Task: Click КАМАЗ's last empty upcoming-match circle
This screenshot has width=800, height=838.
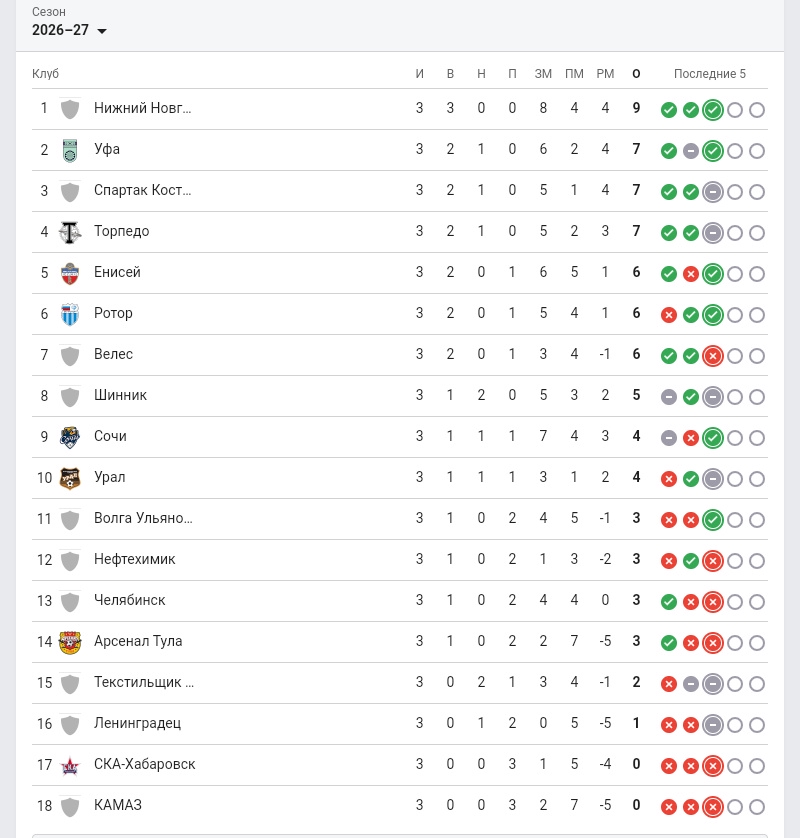Action: coord(757,807)
